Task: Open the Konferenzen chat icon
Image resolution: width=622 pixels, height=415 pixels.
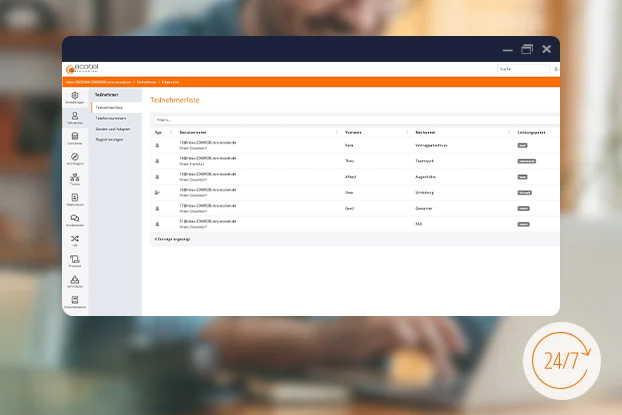Action: (x=75, y=220)
